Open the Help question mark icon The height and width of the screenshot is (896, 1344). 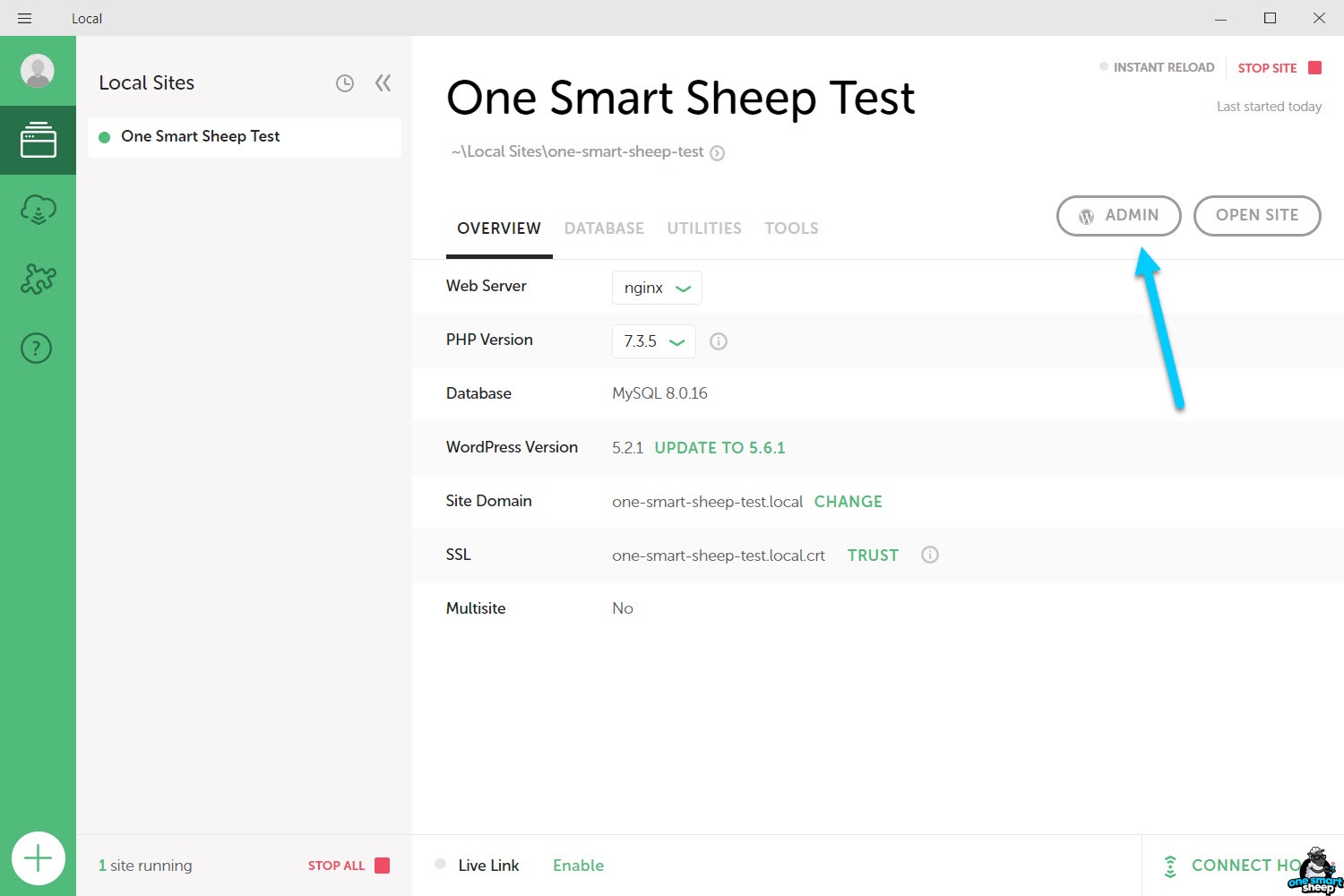37,348
